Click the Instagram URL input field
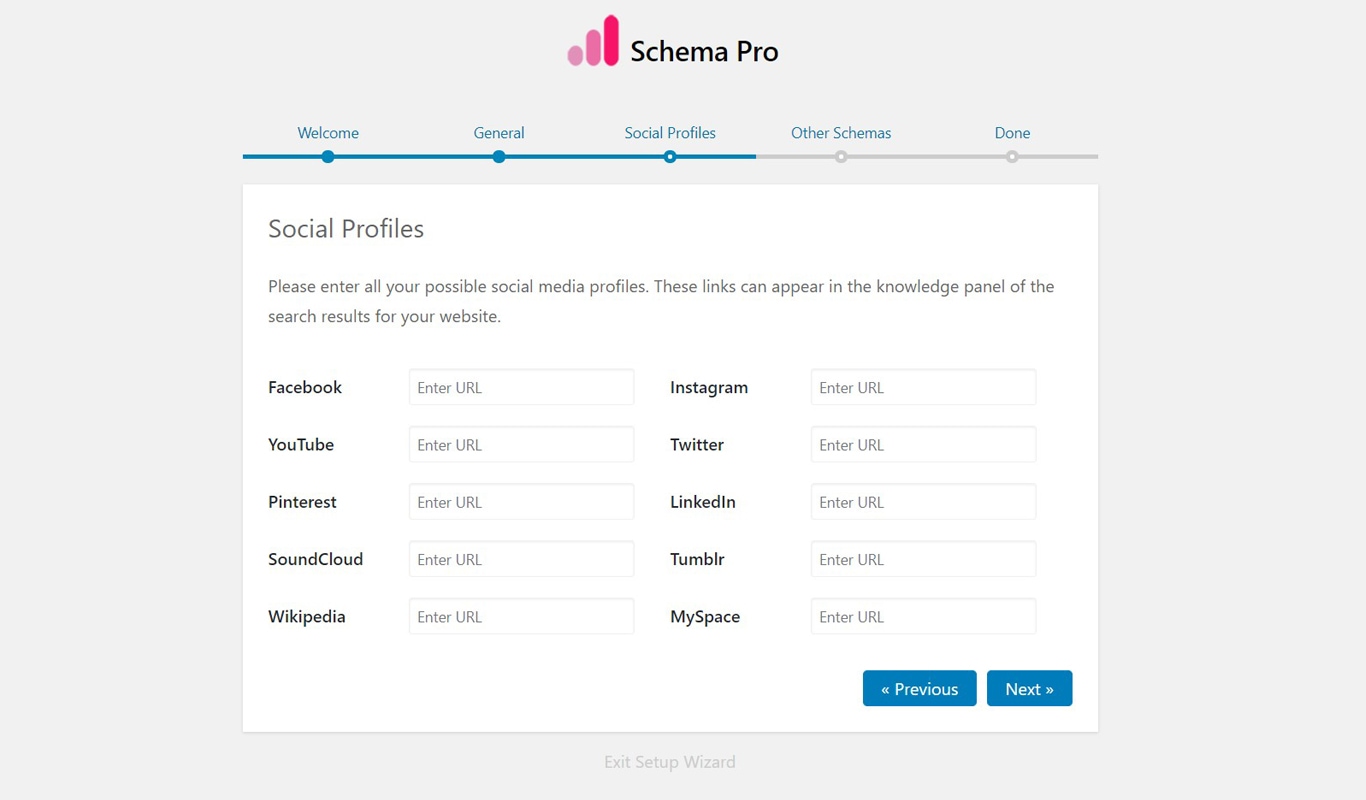The image size is (1366, 800). pos(922,387)
